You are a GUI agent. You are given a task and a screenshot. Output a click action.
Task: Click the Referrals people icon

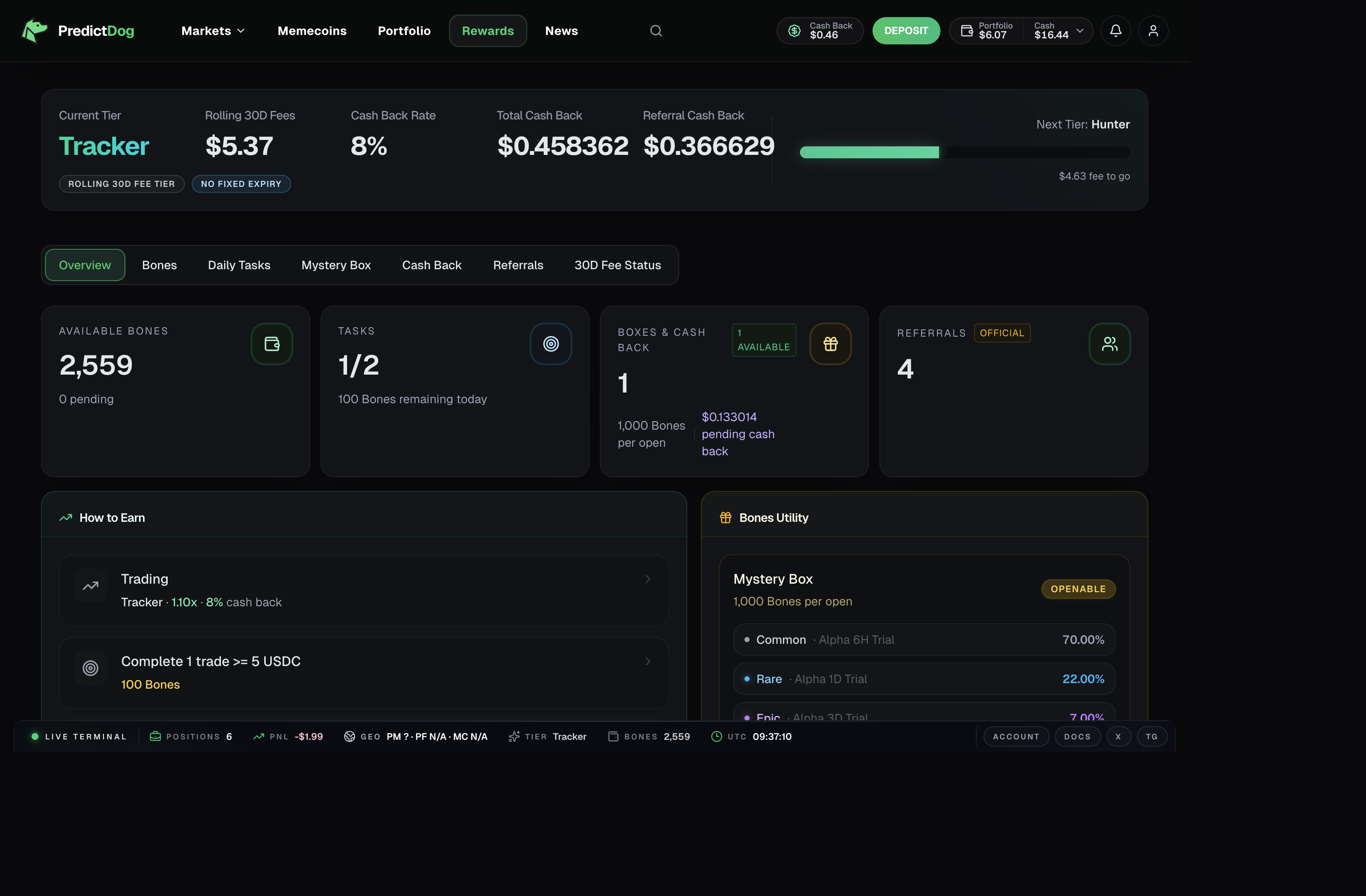coord(1109,343)
